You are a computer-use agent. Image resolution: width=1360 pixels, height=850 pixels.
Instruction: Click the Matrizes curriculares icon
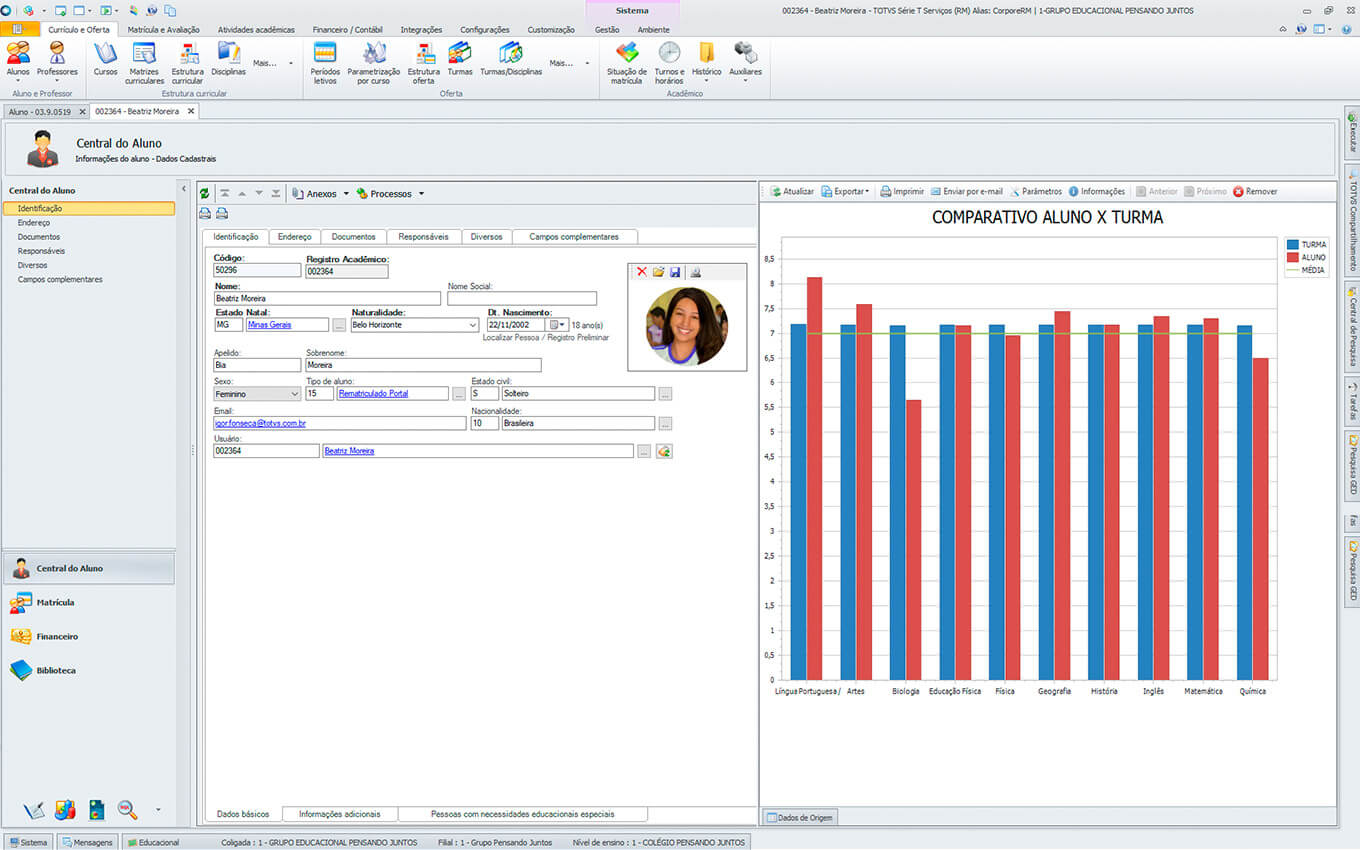tap(144, 54)
